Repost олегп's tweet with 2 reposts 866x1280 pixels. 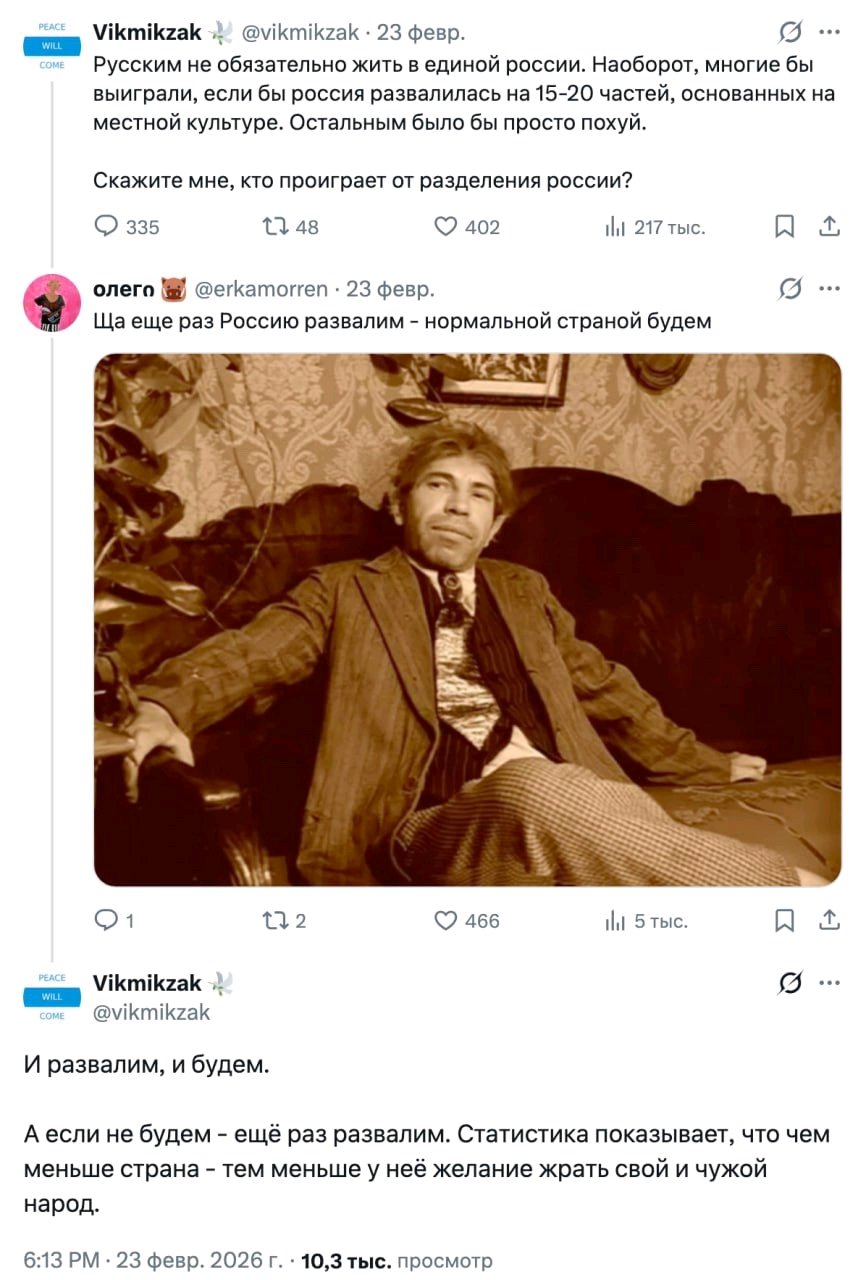[274, 920]
